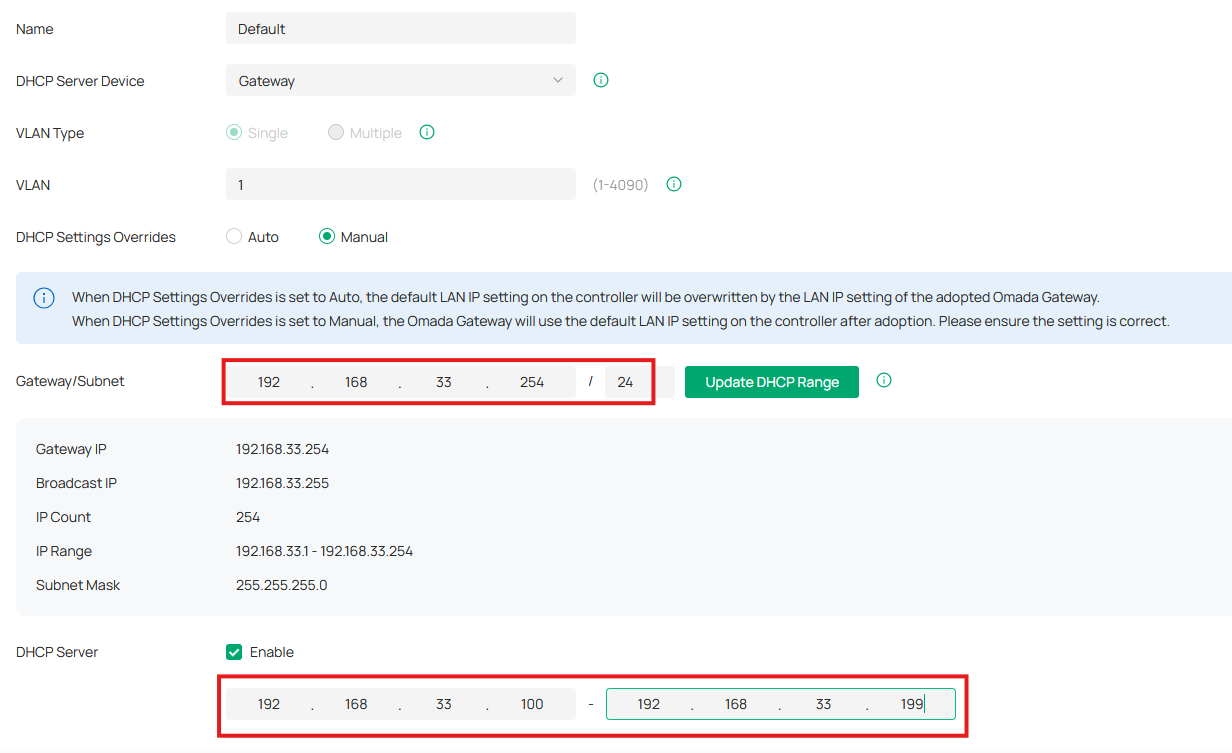
Task: Select the Single VLAN Type radio button
Action: coord(233,132)
